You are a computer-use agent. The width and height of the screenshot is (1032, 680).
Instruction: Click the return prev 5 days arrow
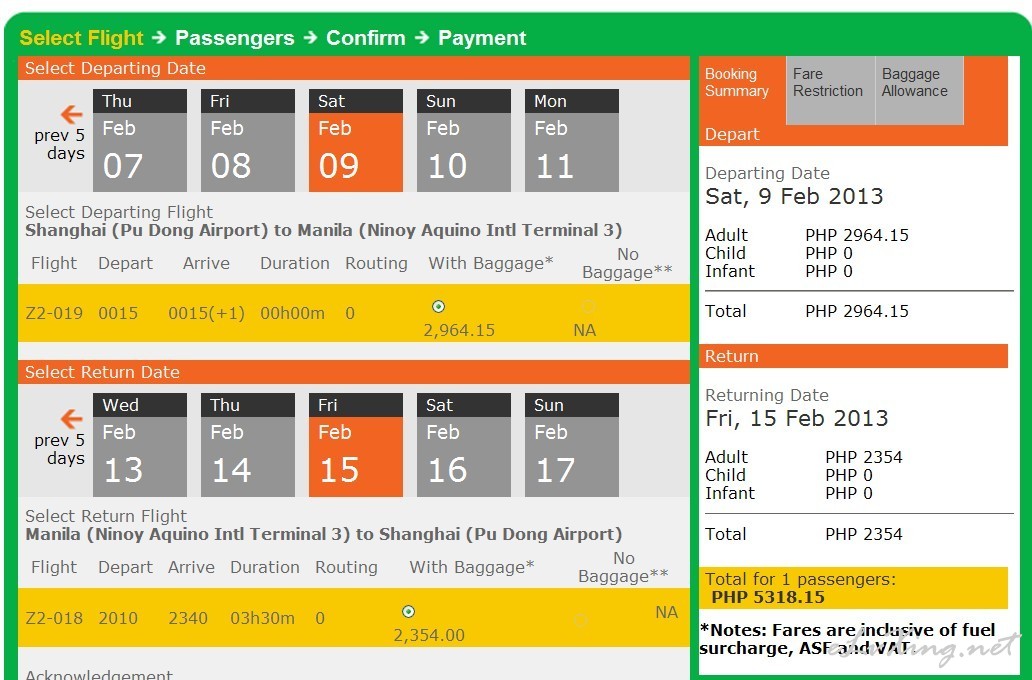[71, 419]
